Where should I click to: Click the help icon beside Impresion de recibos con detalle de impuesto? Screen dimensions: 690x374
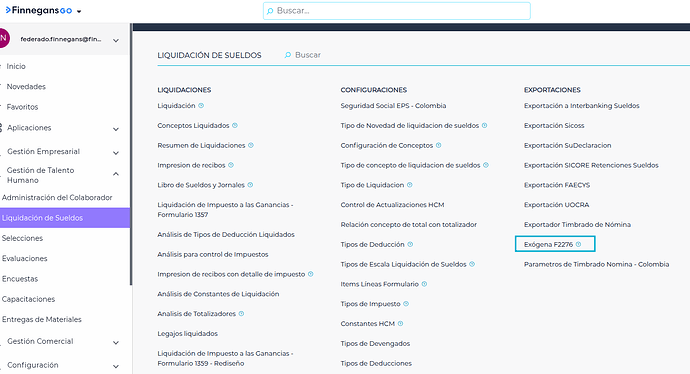311,274
